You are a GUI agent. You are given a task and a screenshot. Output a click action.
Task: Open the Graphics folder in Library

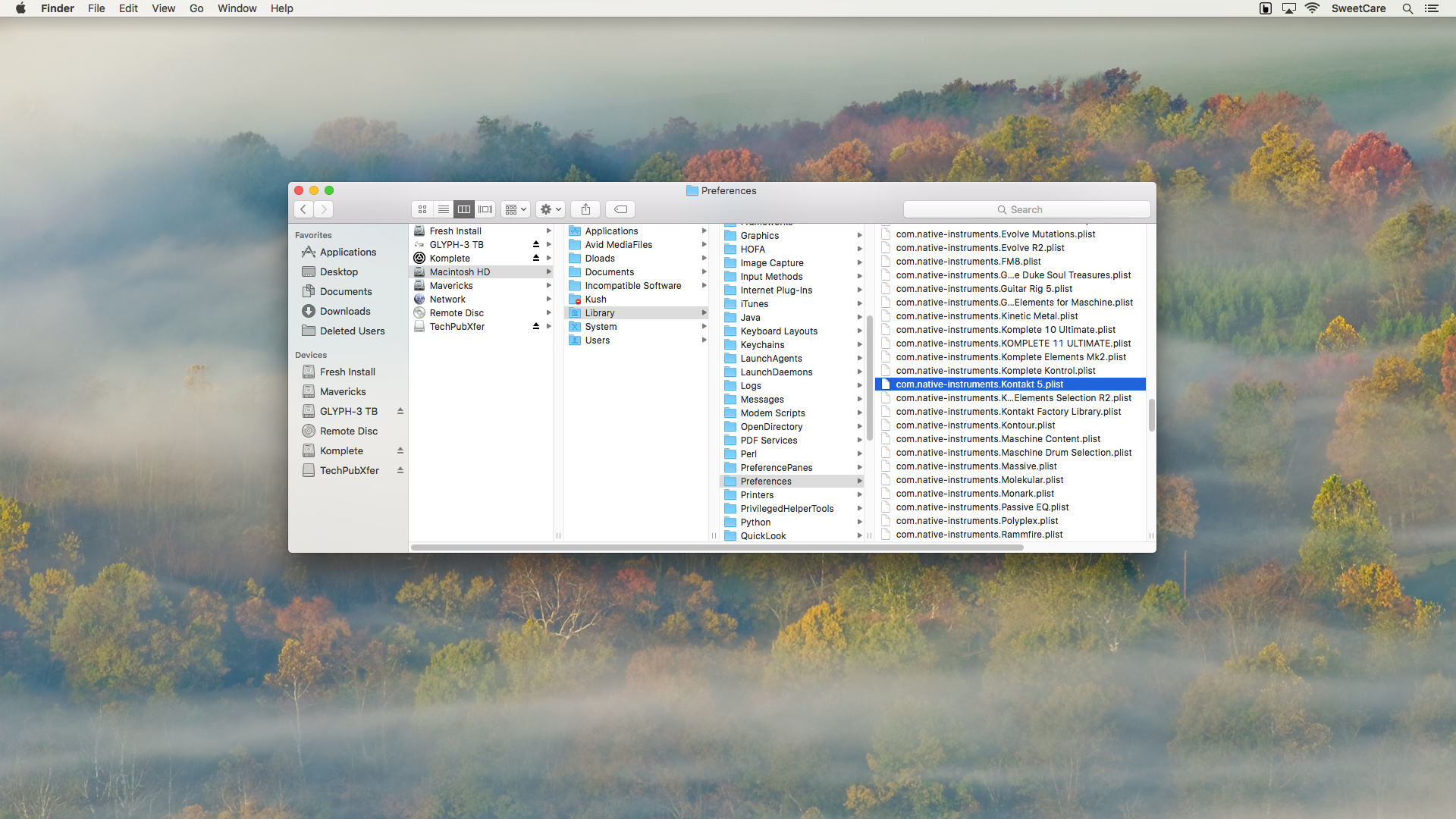click(x=792, y=235)
